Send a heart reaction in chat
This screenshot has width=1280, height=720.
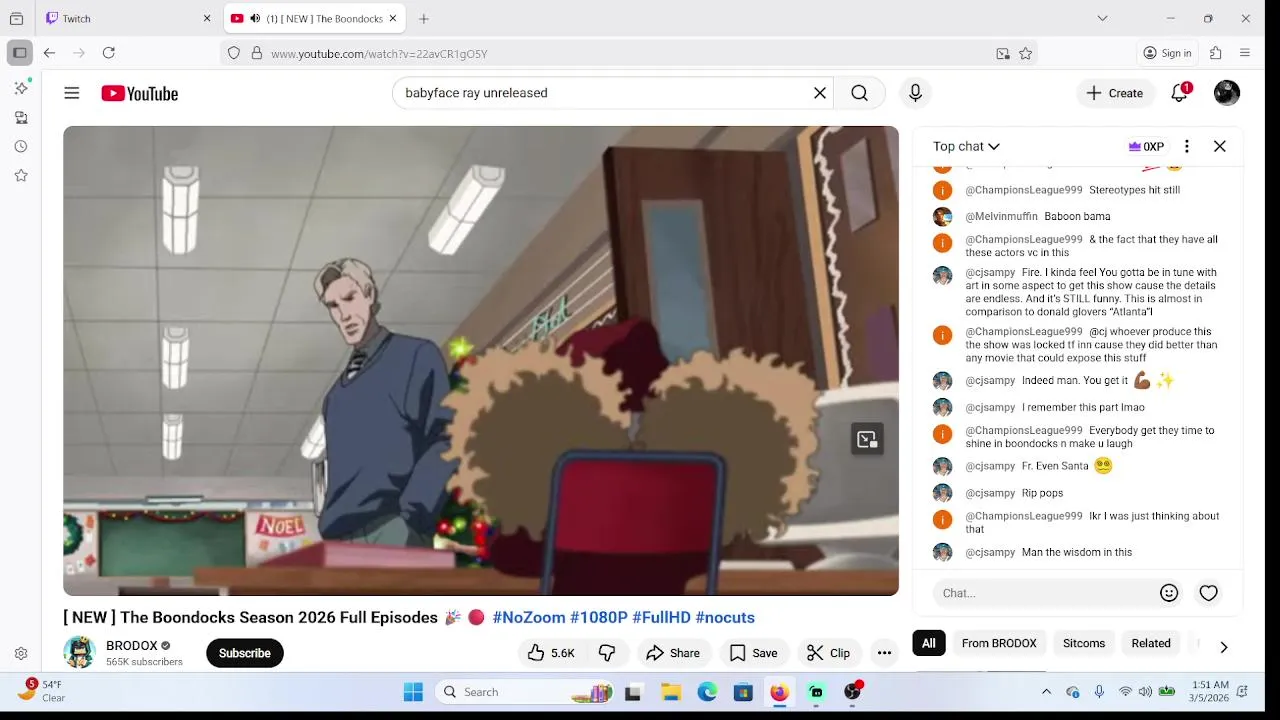pos(1209,593)
